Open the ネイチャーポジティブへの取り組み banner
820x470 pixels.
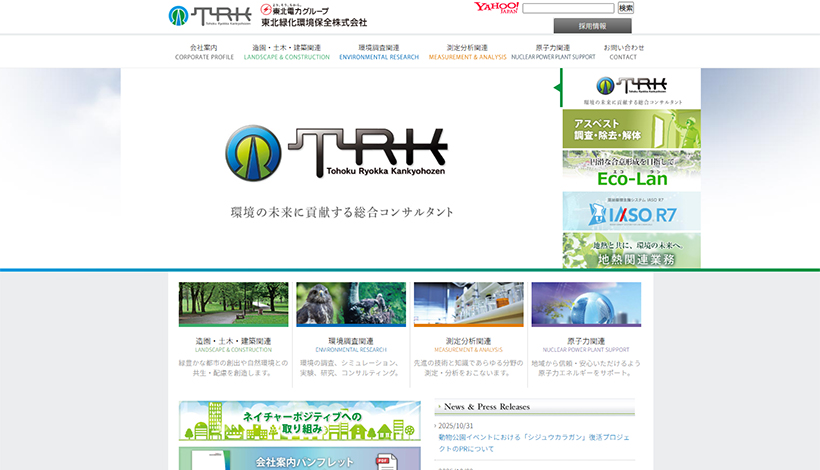300,421
